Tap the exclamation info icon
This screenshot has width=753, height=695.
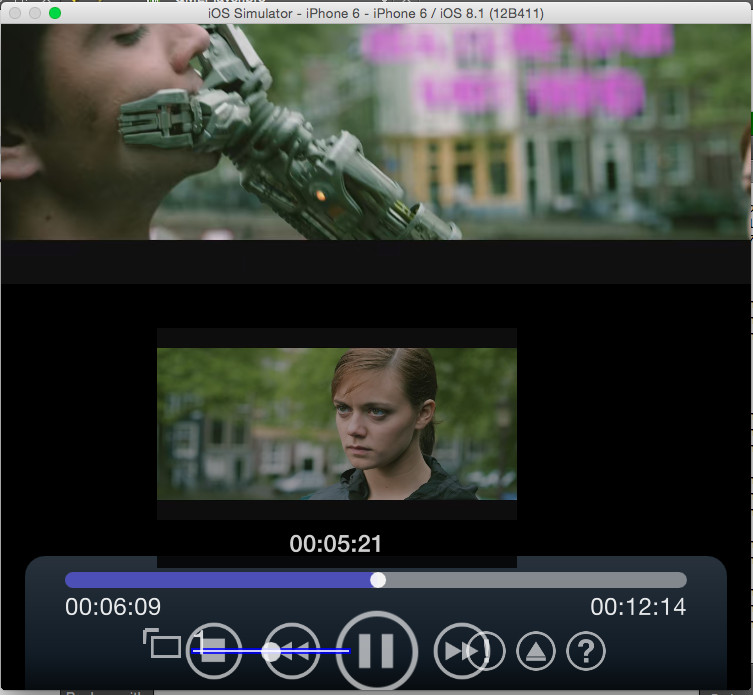click(487, 651)
